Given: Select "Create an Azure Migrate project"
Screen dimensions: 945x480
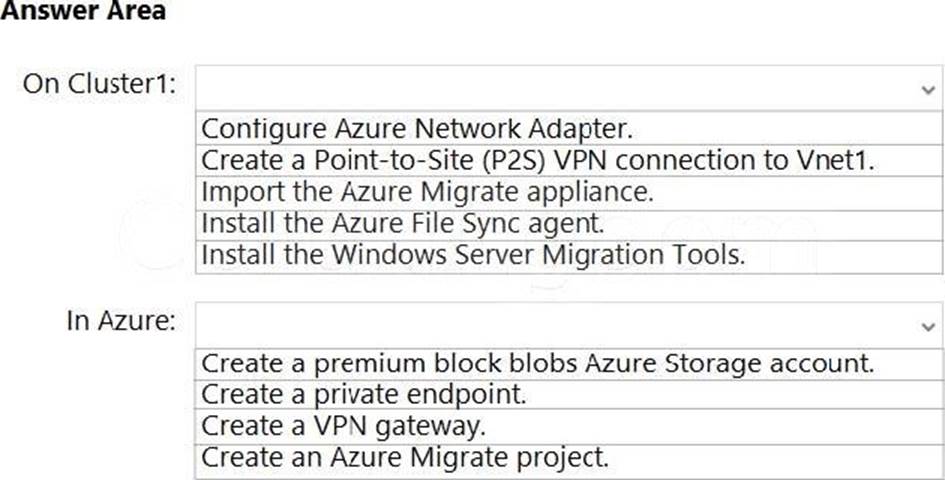Looking at the screenshot, I should pos(404,458).
